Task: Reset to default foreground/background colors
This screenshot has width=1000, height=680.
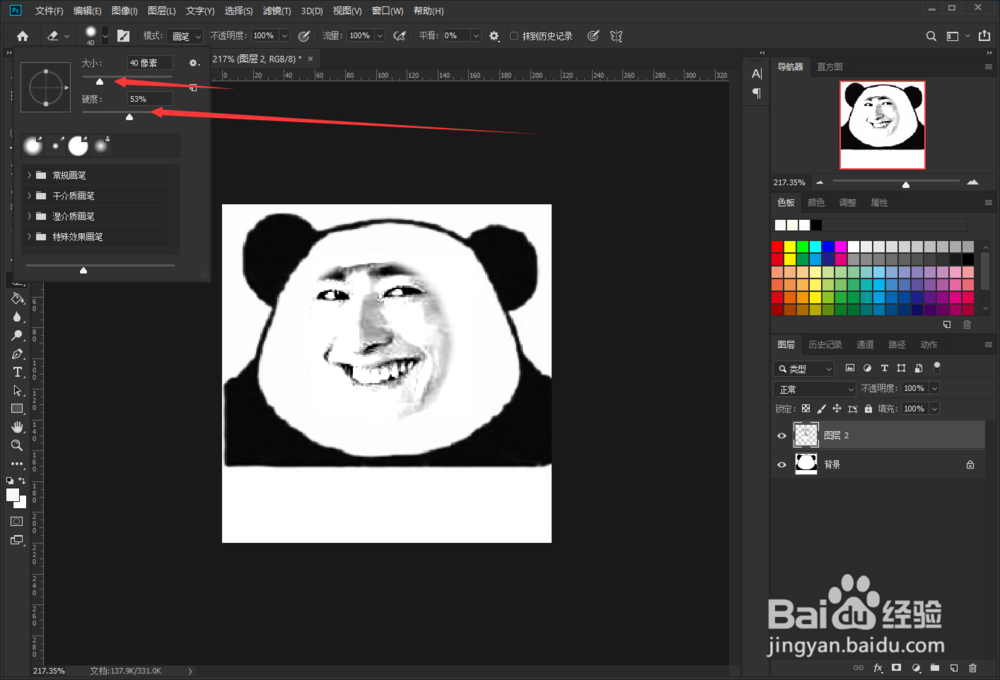Action: (10, 480)
